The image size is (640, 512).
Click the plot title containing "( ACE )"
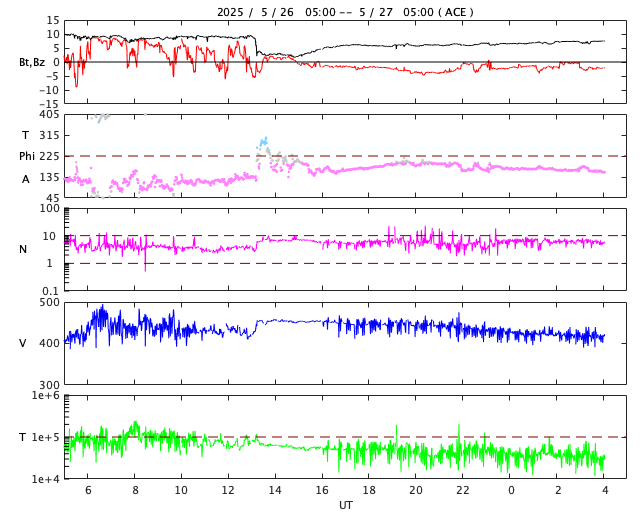coord(345,12)
